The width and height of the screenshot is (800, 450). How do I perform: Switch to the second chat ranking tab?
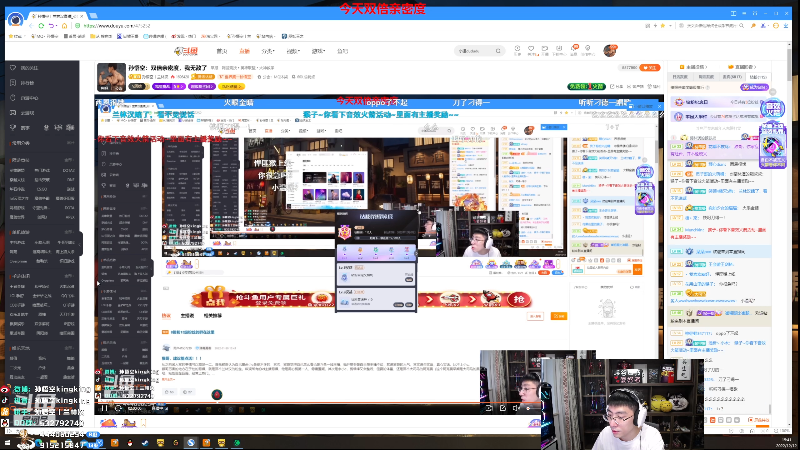[x=706, y=77]
